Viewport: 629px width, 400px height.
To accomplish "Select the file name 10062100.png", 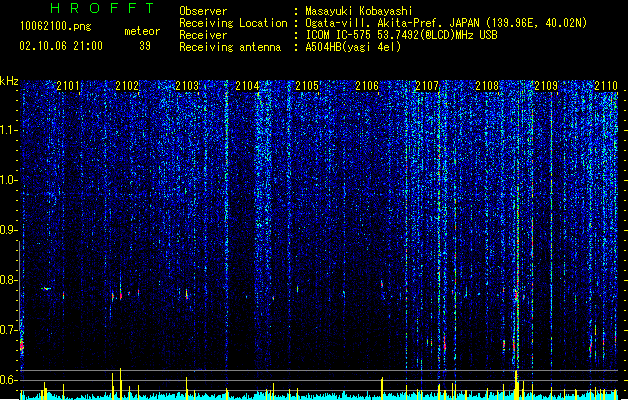I will 55,26.
